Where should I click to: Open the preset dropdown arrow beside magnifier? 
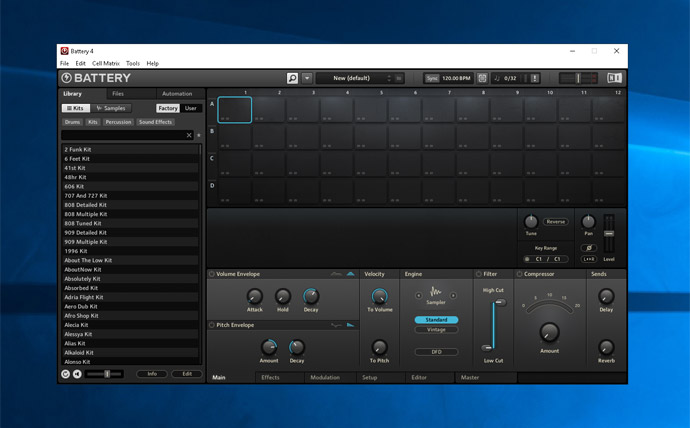pos(307,78)
